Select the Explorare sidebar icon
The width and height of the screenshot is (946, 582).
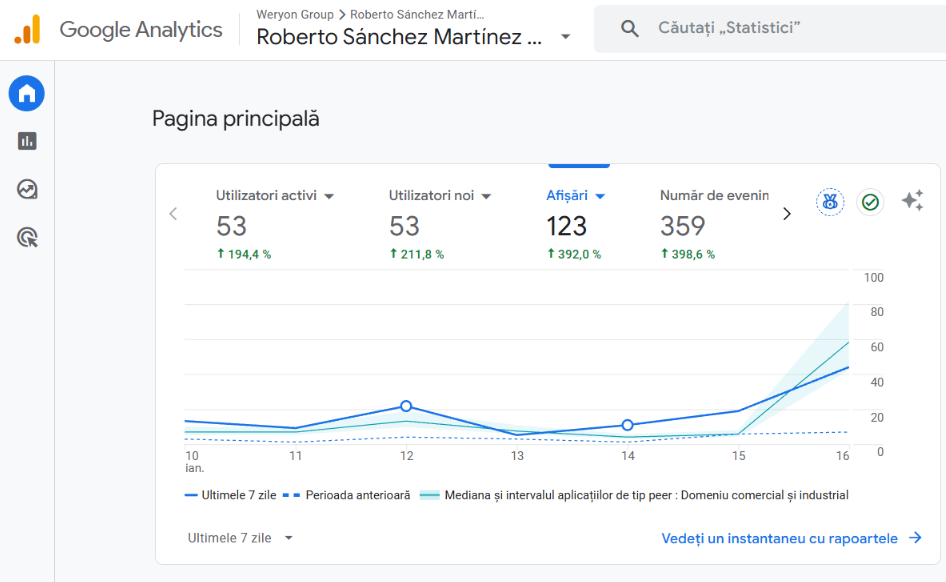(26, 189)
